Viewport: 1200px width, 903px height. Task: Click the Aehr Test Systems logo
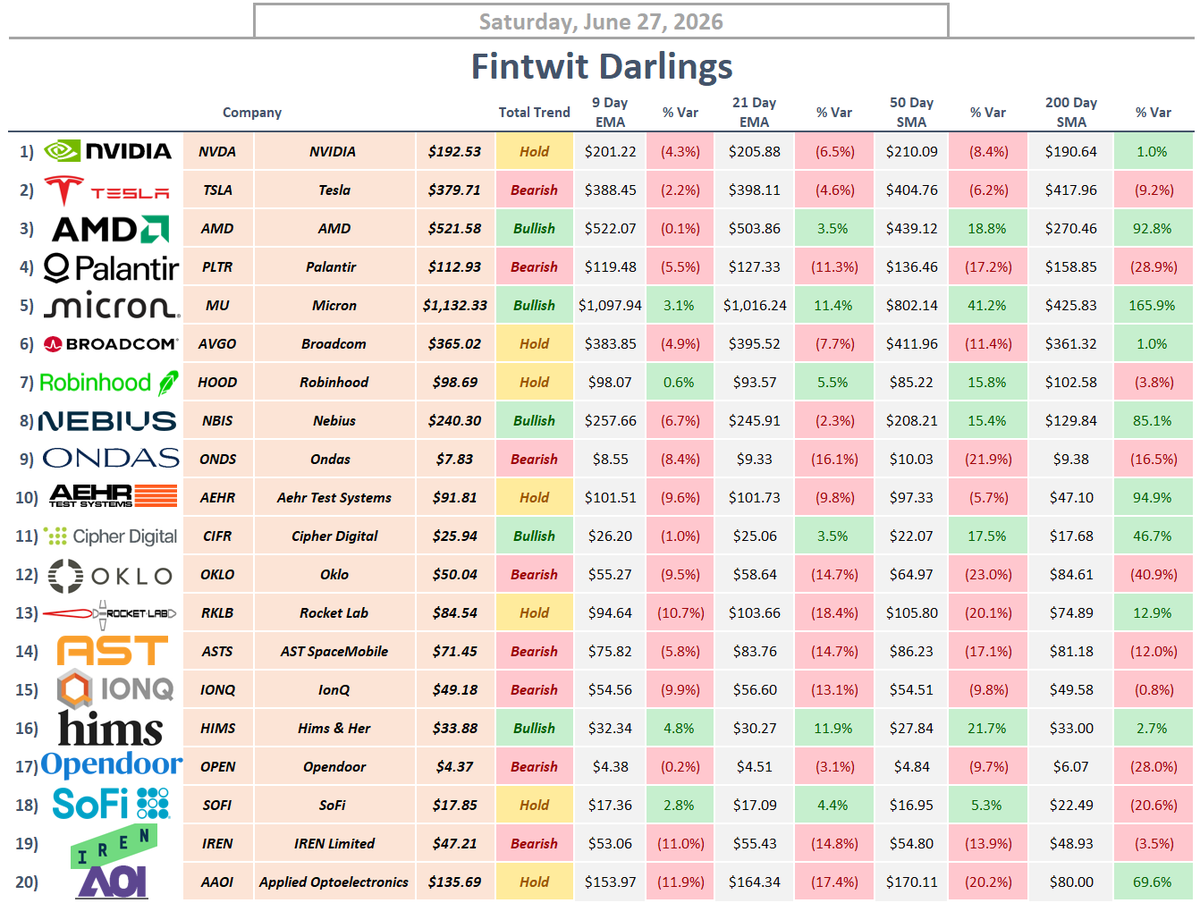point(111,497)
